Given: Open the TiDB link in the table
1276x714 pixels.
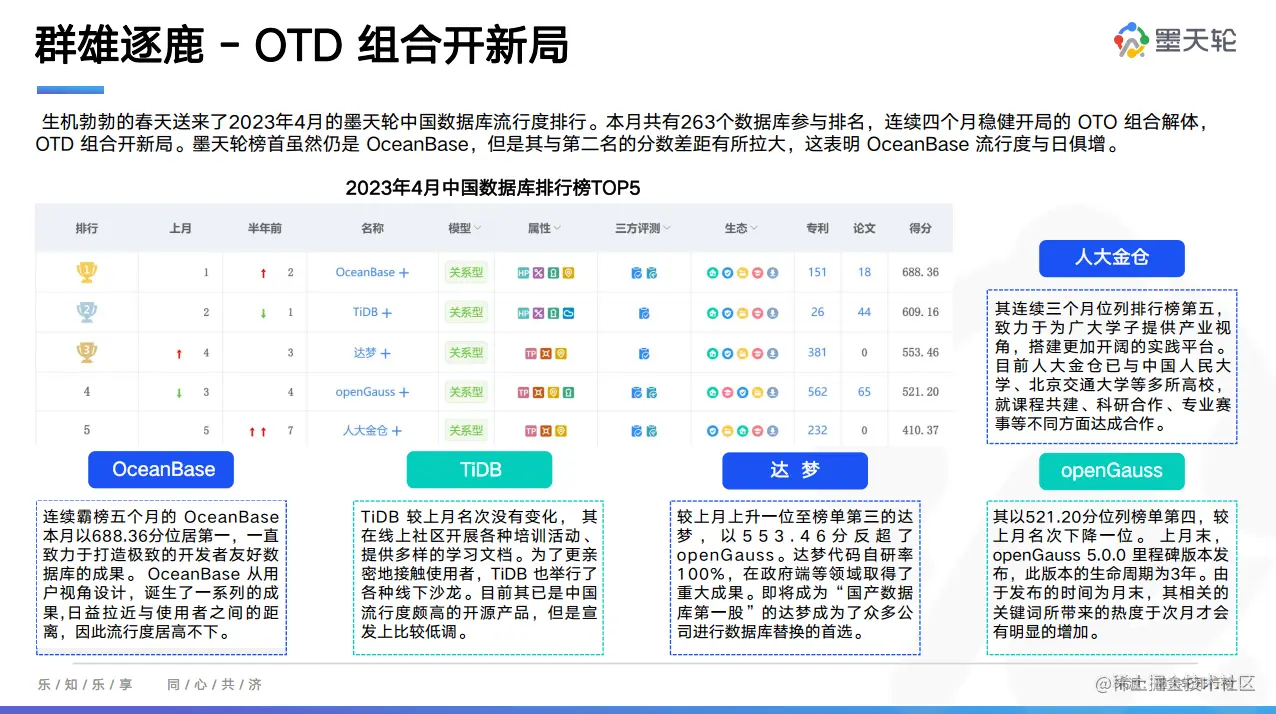Looking at the screenshot, I should point(365,312).
